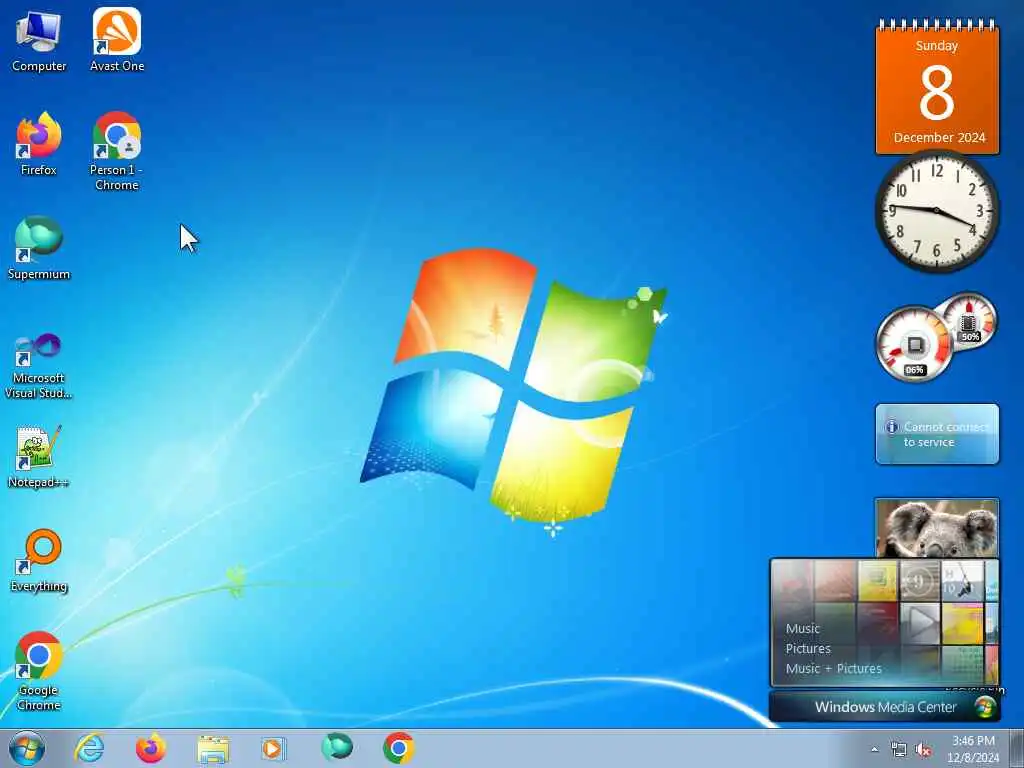Select the Supermium desktop shortcut
1024x768 pixels.
(39, 248)
